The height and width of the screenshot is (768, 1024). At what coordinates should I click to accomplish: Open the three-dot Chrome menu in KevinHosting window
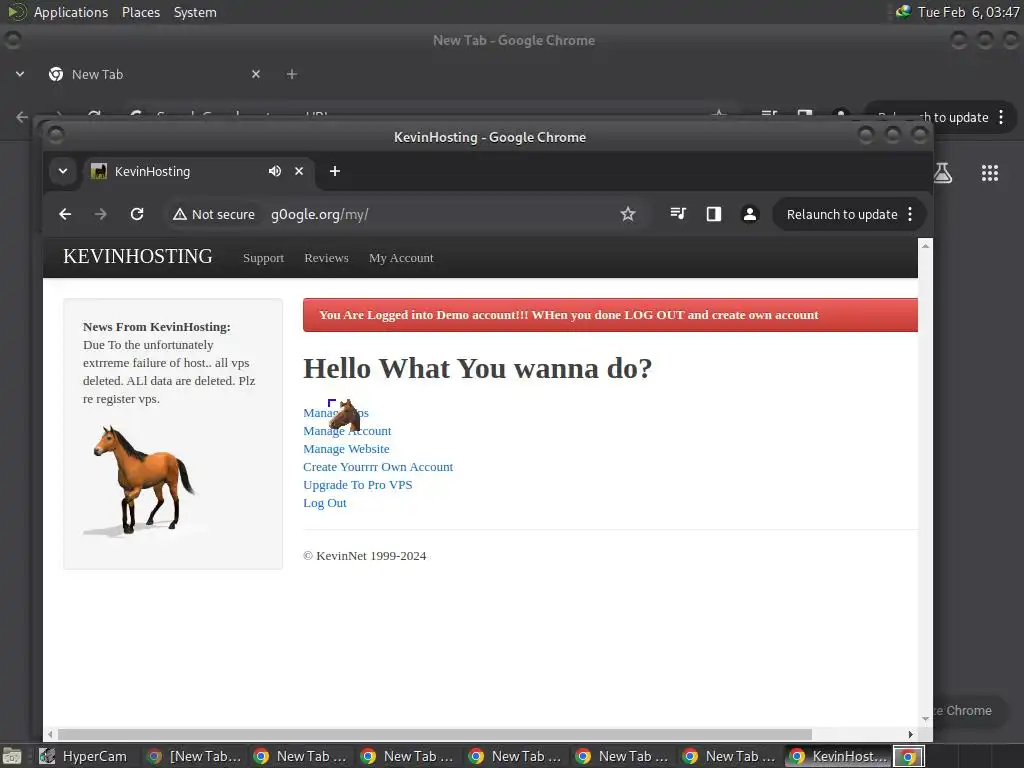coord(910,214)
